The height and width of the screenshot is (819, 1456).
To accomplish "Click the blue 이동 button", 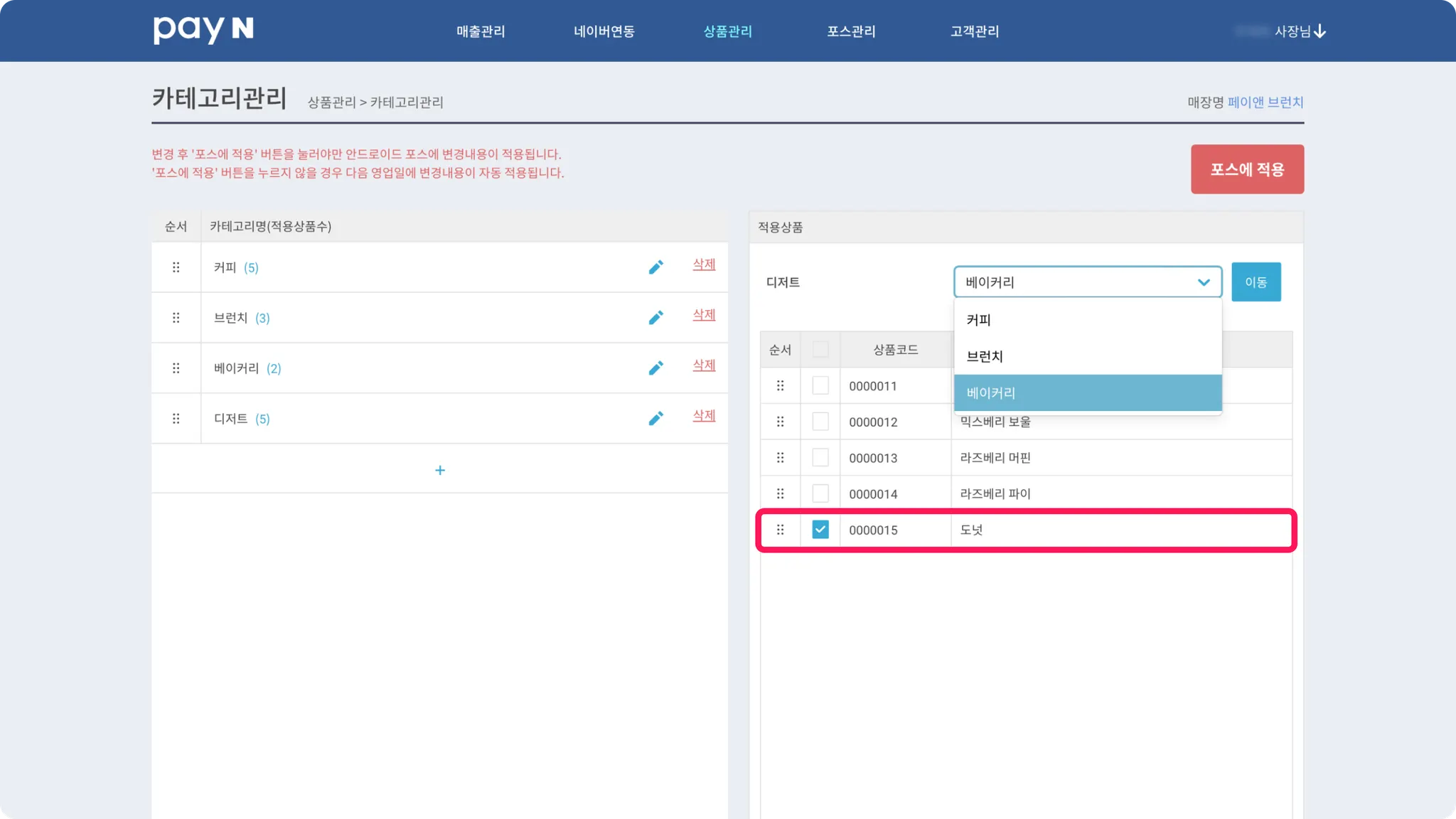I will pyautogui.click(x=1256, y=282).
